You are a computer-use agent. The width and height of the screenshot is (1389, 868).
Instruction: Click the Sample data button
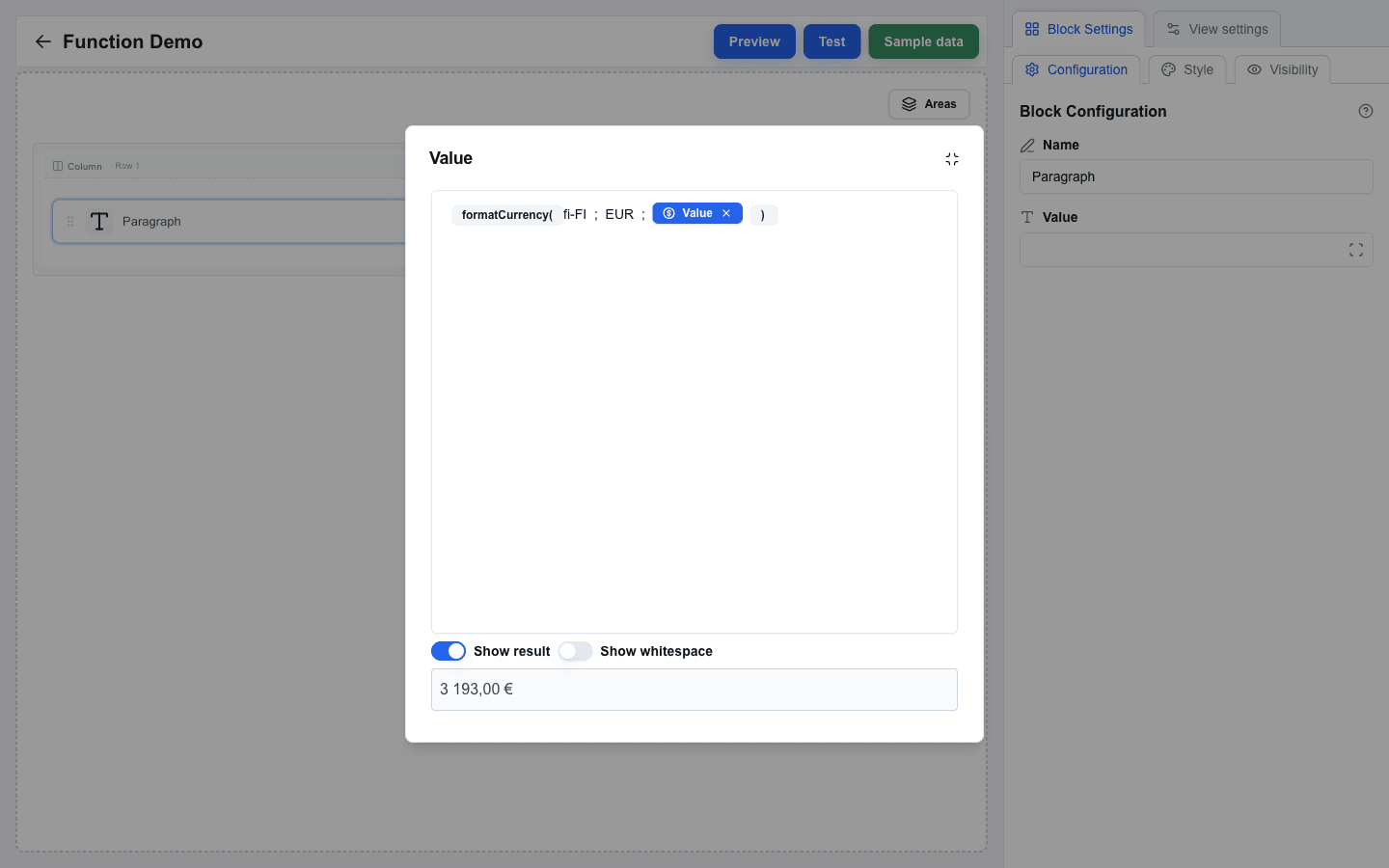pyautogui.click(x=923, y=41)
